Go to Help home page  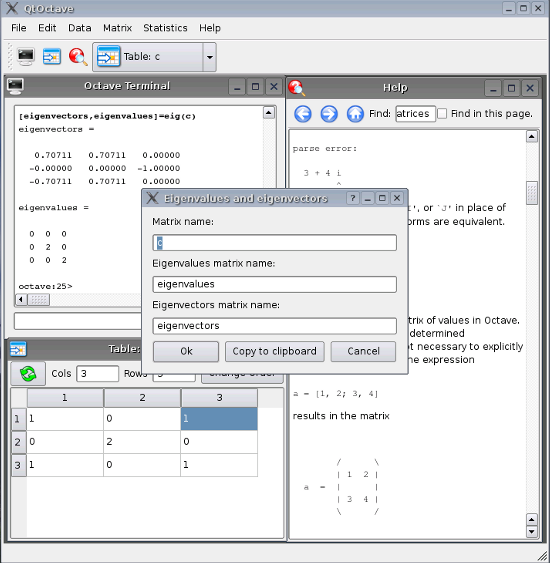click(355, 114)
